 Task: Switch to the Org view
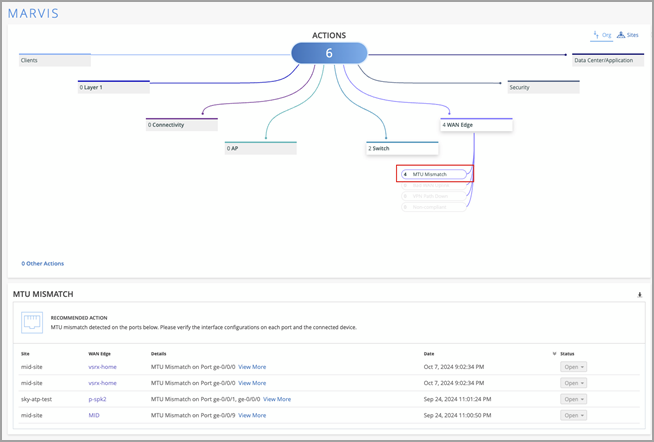click(x=601, y=34)
